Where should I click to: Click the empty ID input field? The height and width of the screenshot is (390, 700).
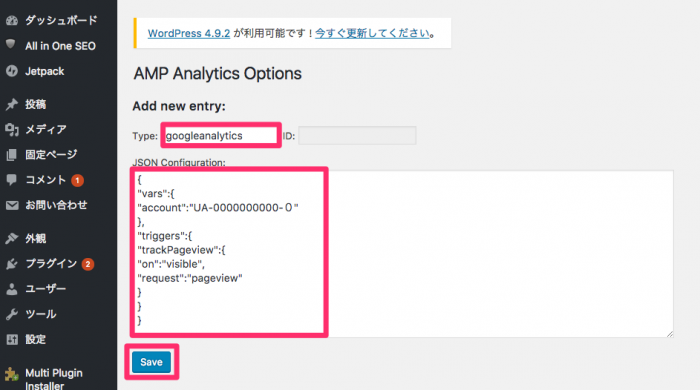point(357,136)
